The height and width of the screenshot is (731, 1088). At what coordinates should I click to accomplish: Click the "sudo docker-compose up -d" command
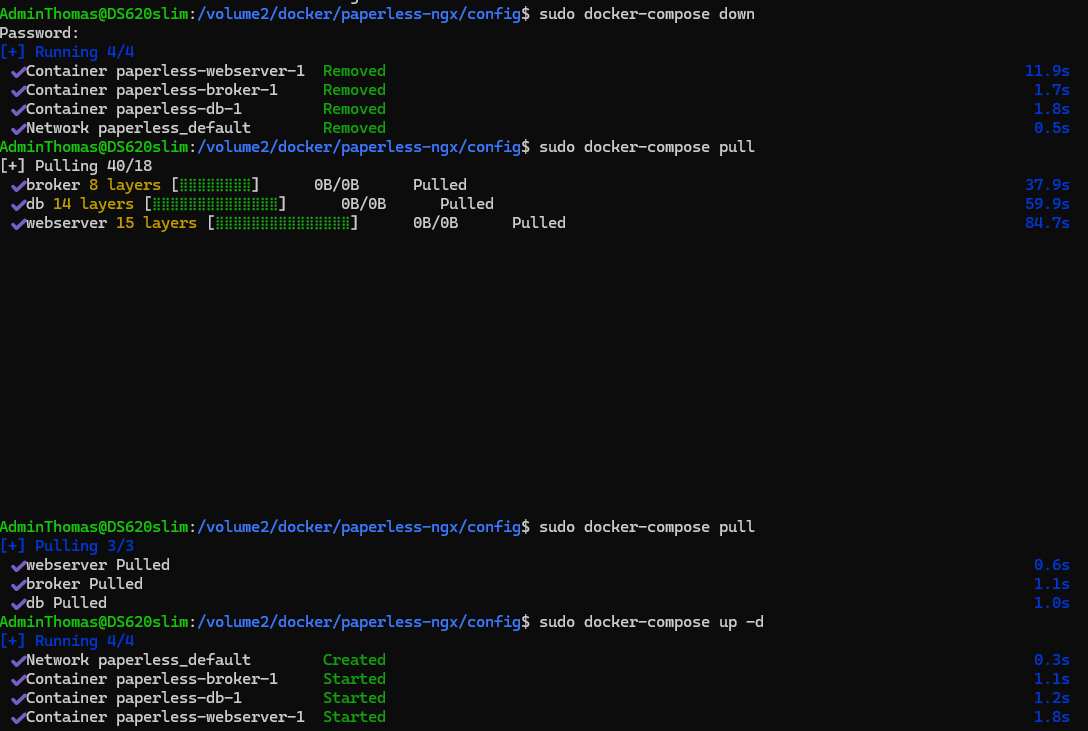tap(650, 622)
